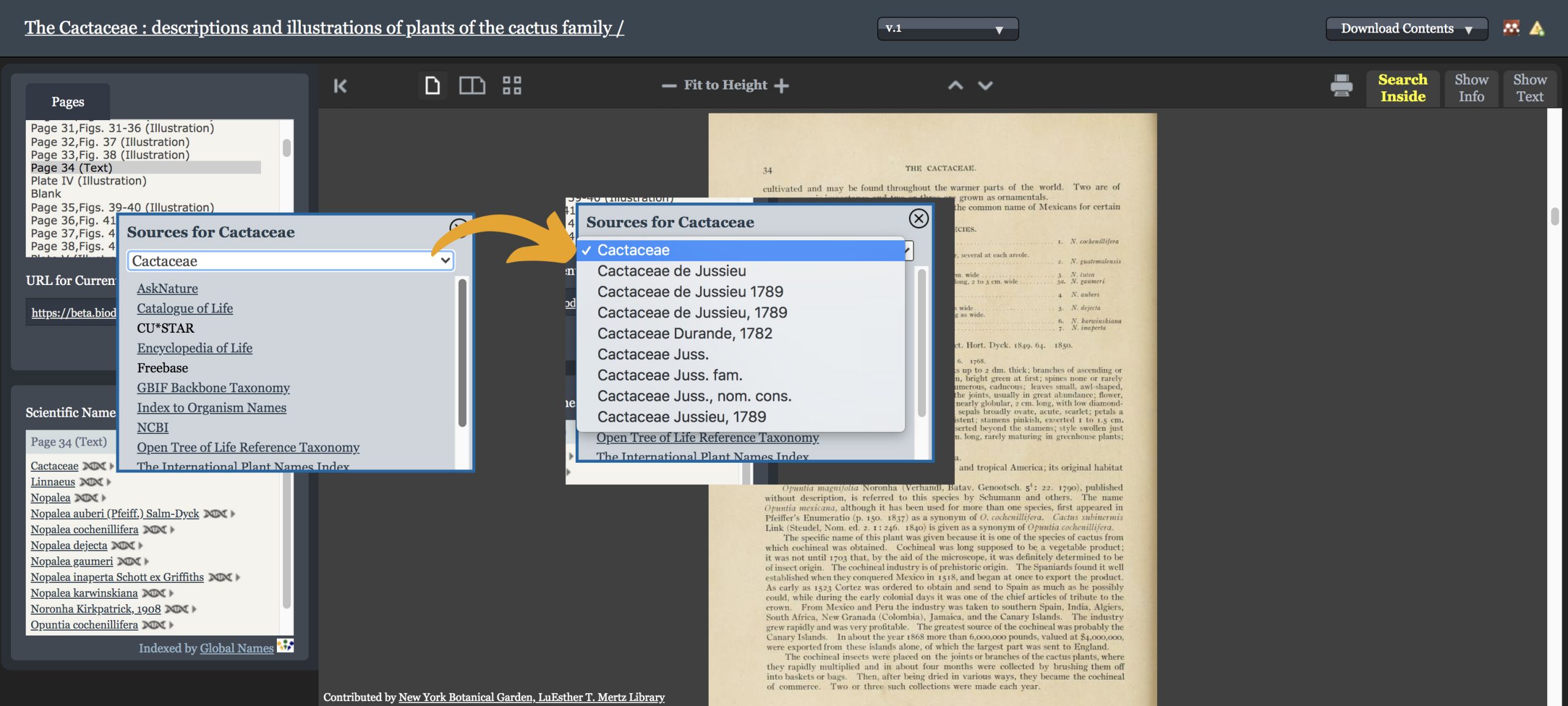Viewport: 1568px width, 706px height.
Task: Open the Pages tab
Action: pyautogui.click(x=67, y=102)
